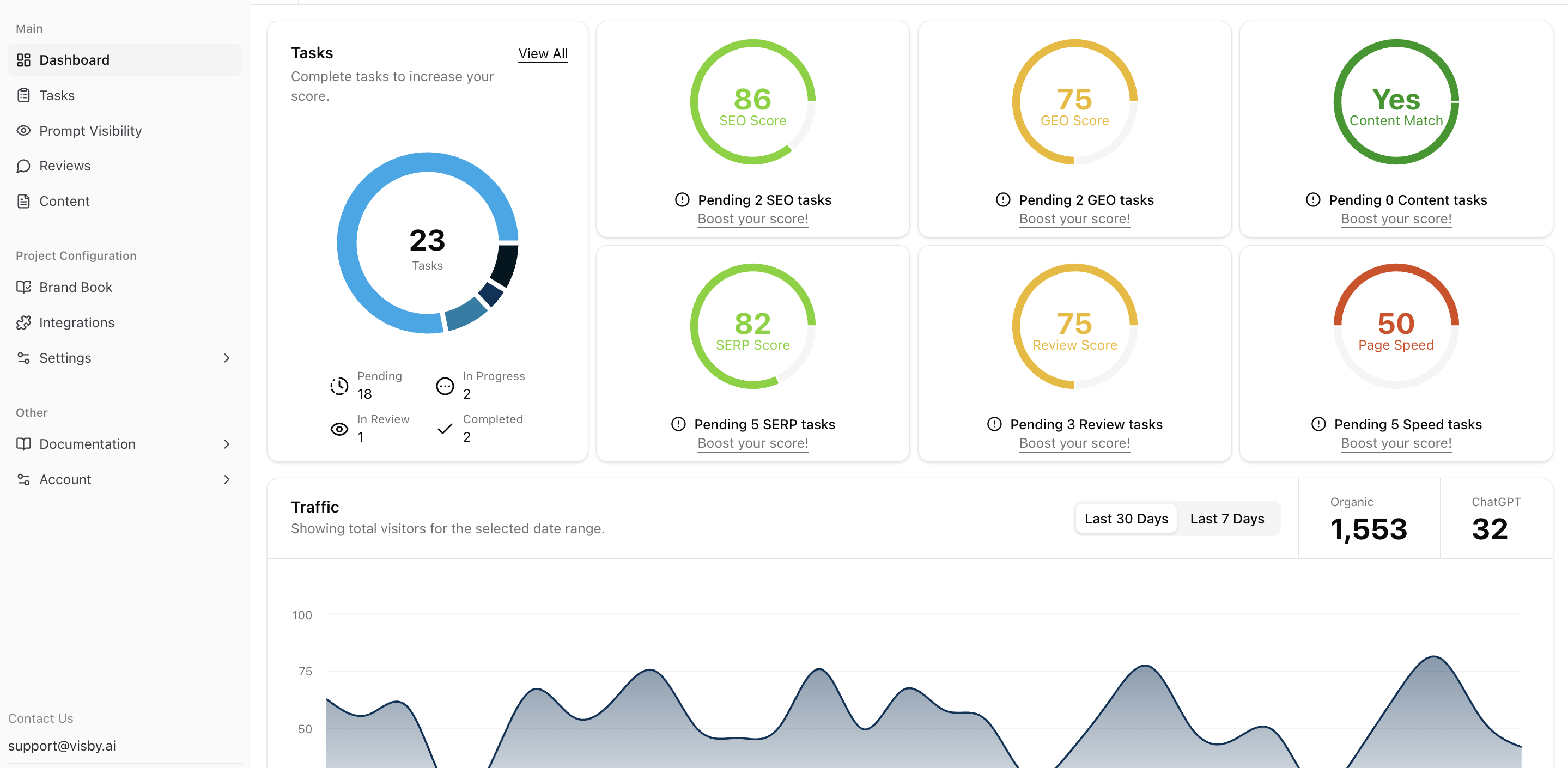The height and width of the screenshot is (768, 1568).
Task: Click the alert icon beside Pending 2 SEO tasks
Action: [x=682, y=199]
